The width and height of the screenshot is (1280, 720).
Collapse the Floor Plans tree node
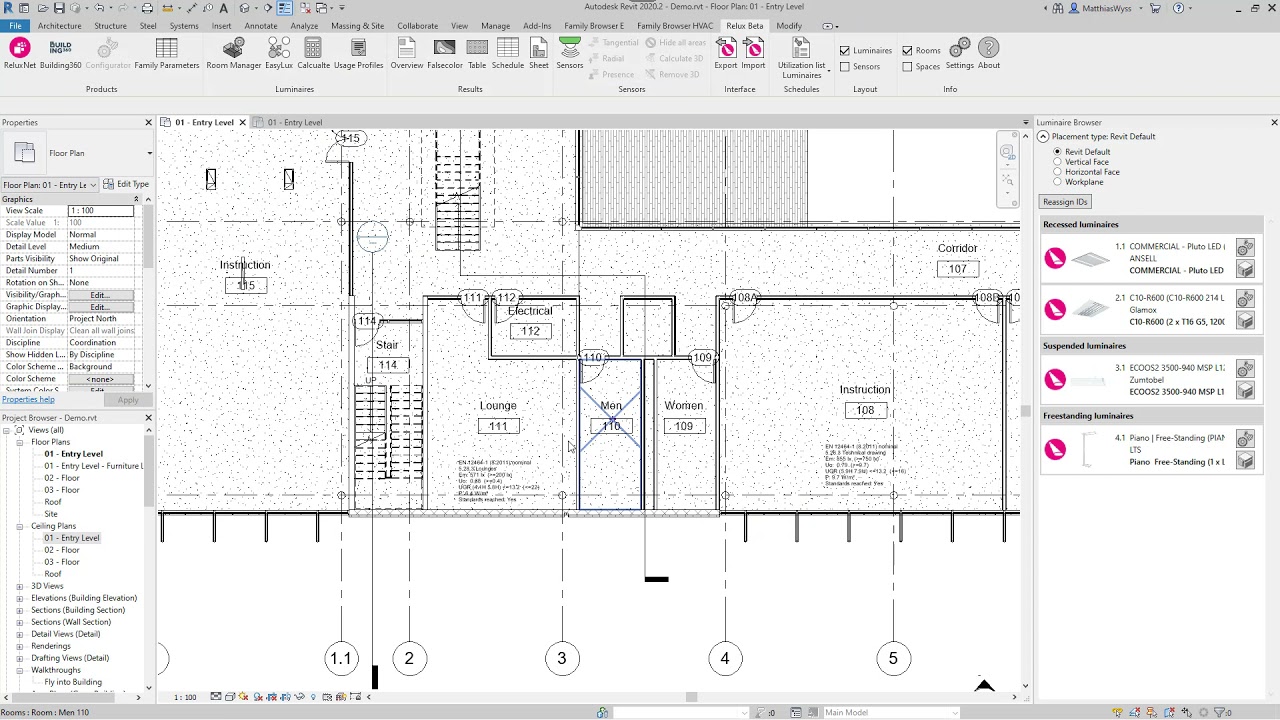pyautogui.click(x=19, y=442)
